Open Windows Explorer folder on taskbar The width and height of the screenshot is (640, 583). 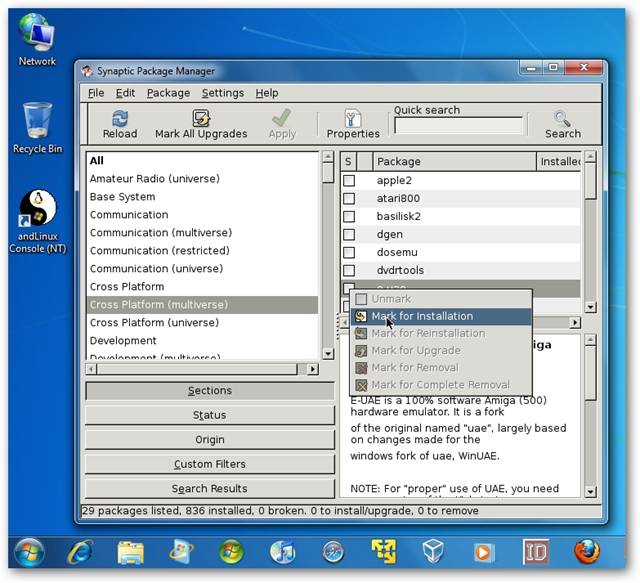(x=130, y=553)
